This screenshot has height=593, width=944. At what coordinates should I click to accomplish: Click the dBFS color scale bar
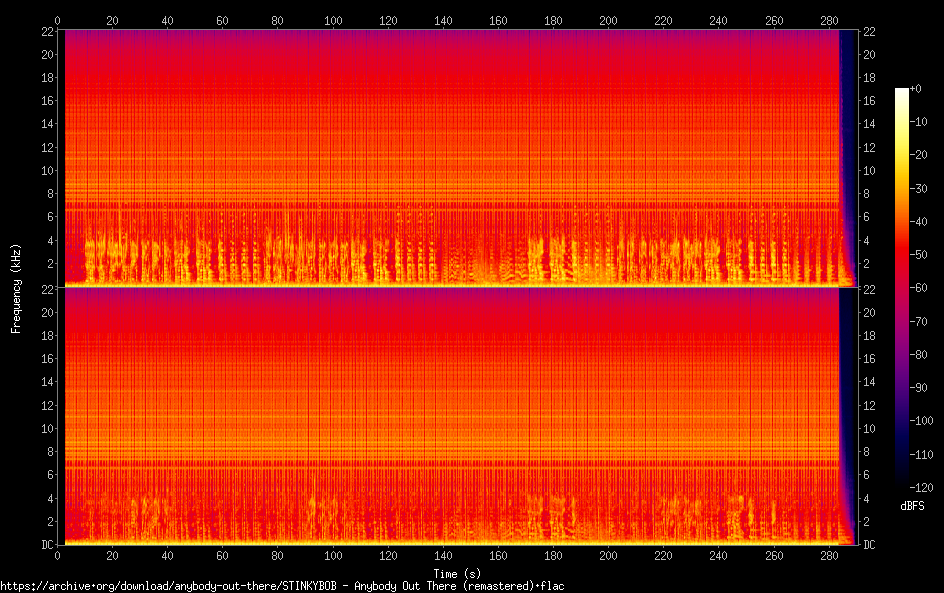click(901, 288)
